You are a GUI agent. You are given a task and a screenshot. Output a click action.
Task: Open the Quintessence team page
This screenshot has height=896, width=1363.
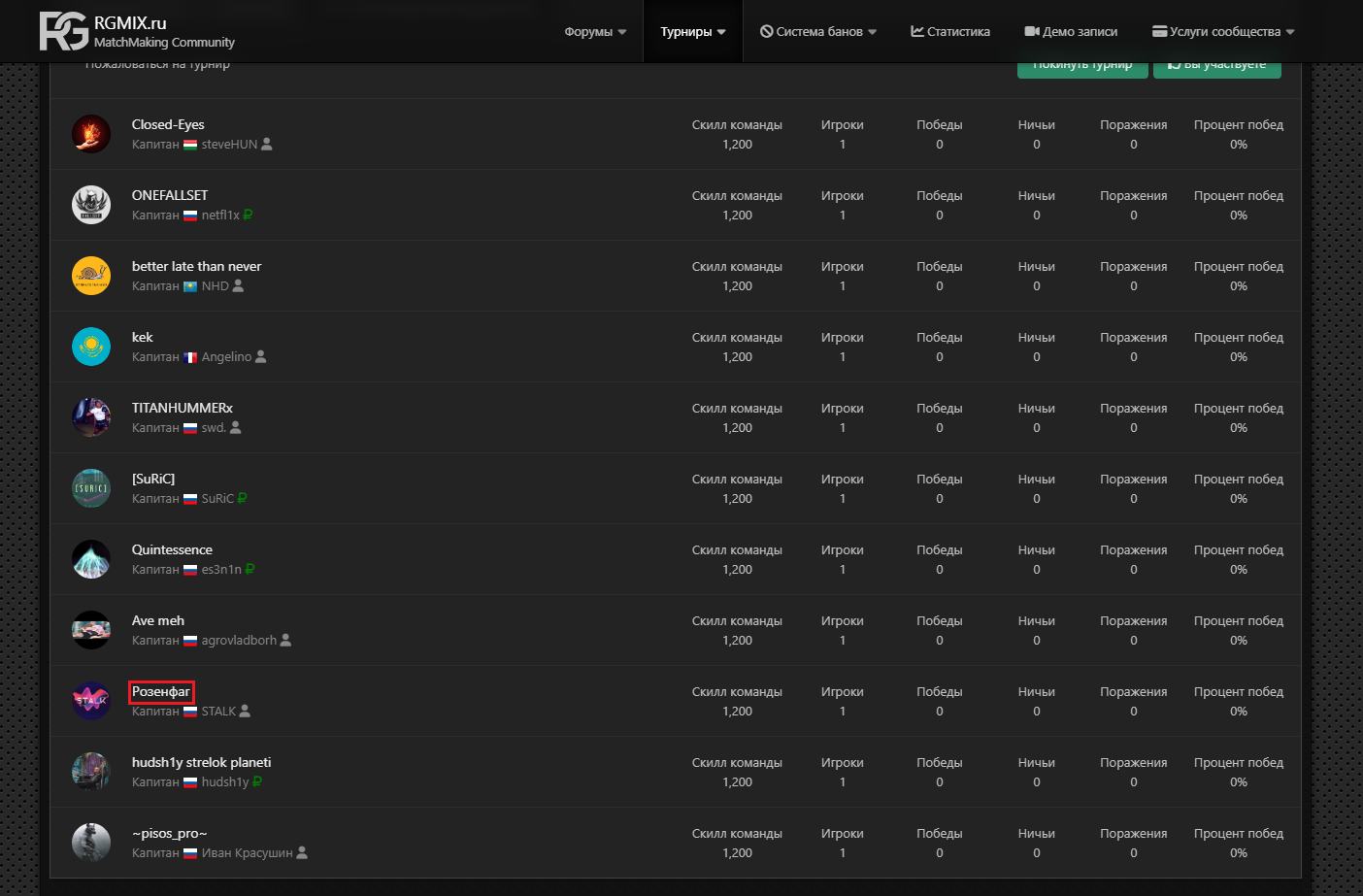[x=172, y=549]
